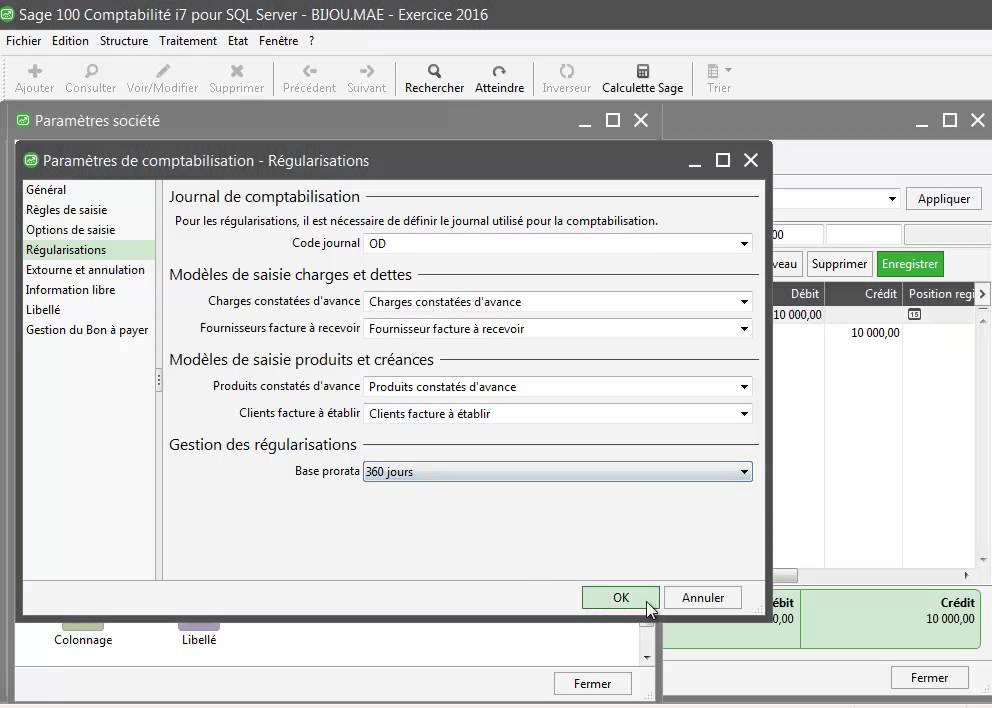Viewport: 992px width, 708px height.
Task: Click the green Enregistrer button
Action: 910,264
